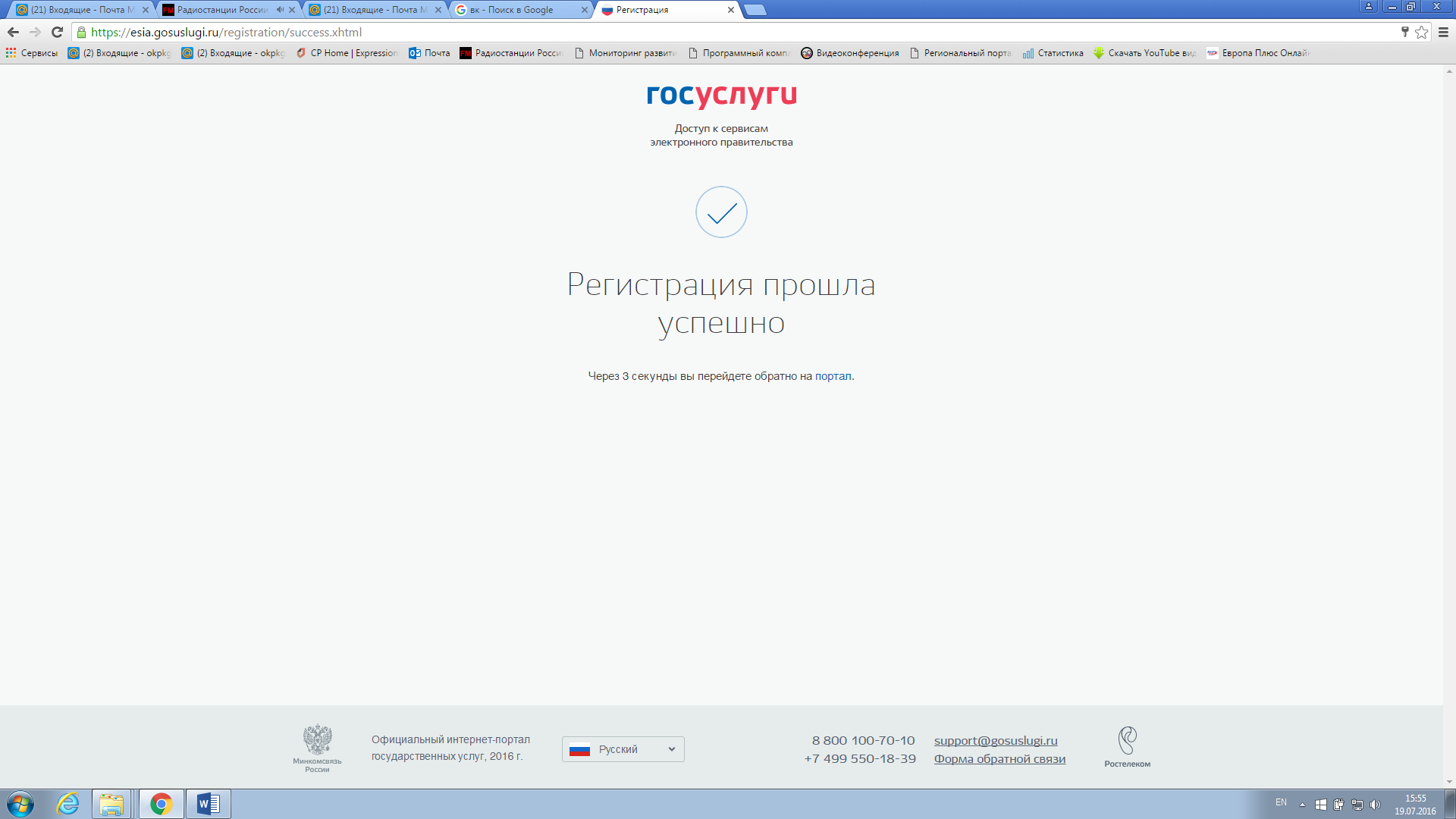The height and width of the screenshot is (819, 1456).
Task: Click the Ростелеком logo in footer
Action: pyautogui.click(x=1127, y=747)
